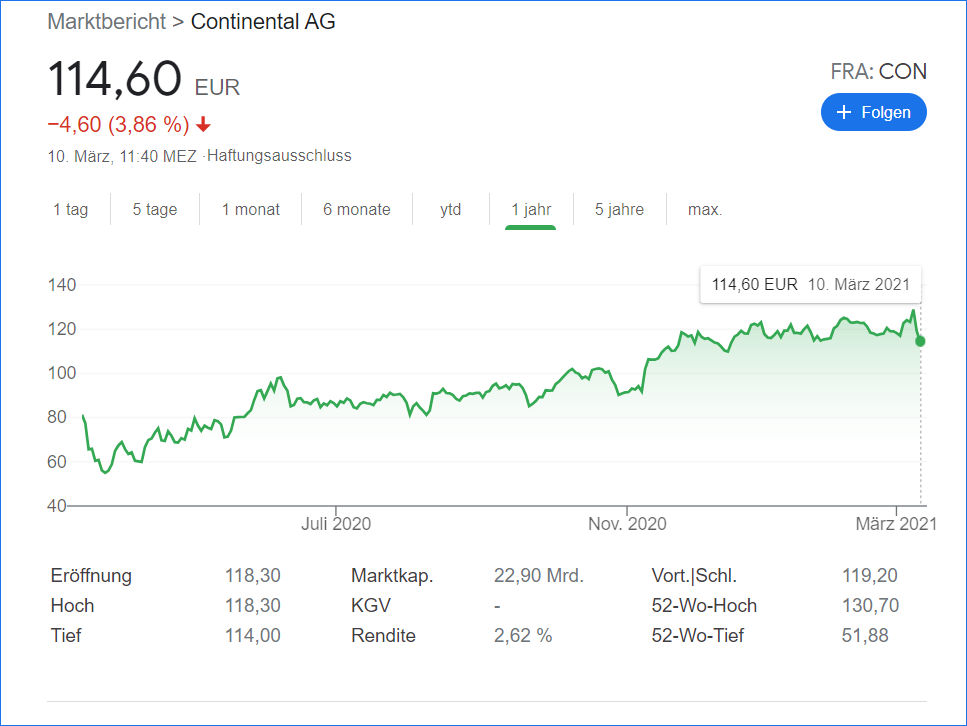Show the max. chart range
The image size is (967, 726).
pos(705,210)
